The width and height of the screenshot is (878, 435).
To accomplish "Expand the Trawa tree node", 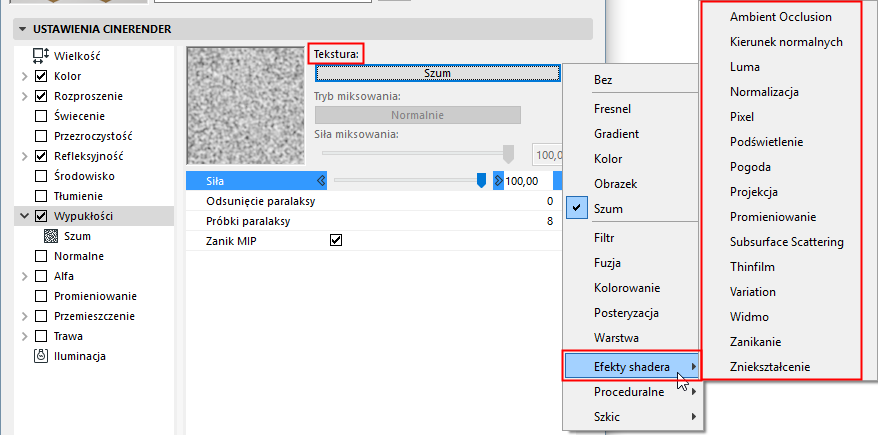I will (x=24, y=336).
